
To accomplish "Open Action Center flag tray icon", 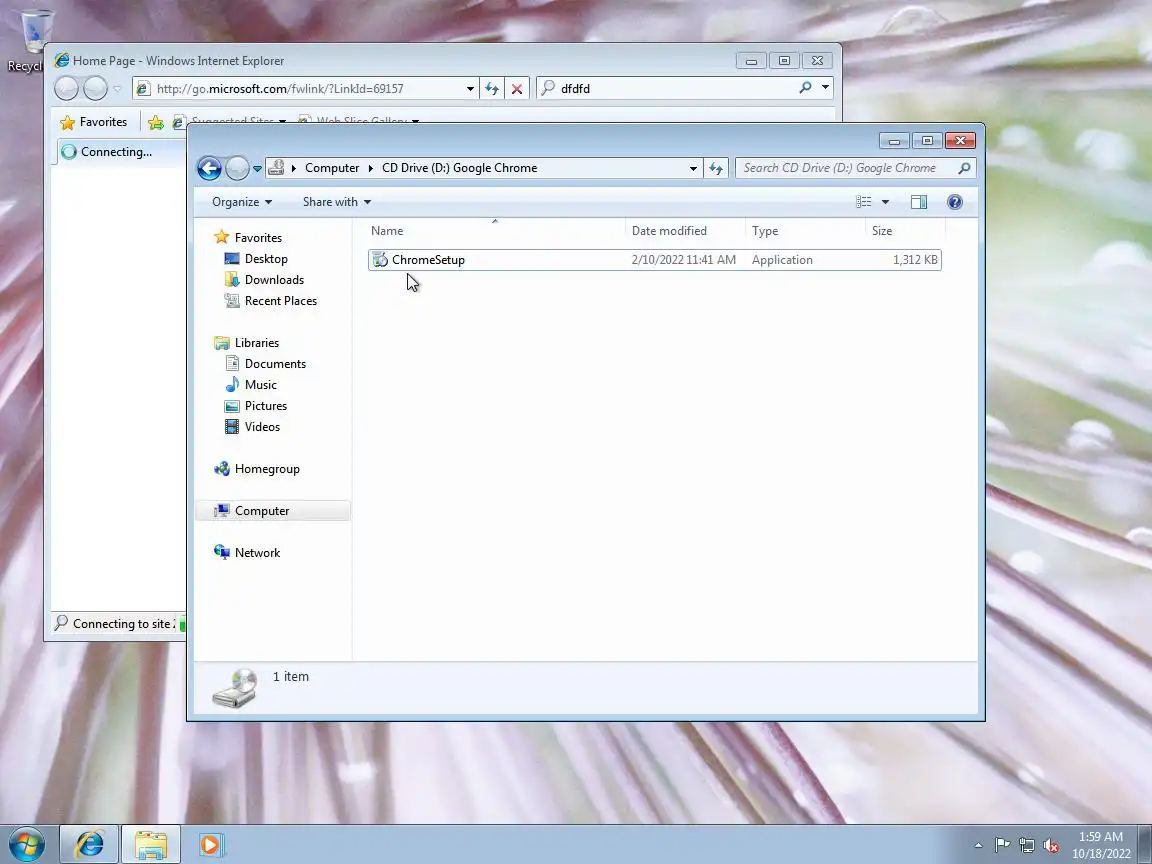I will 1002,846.
